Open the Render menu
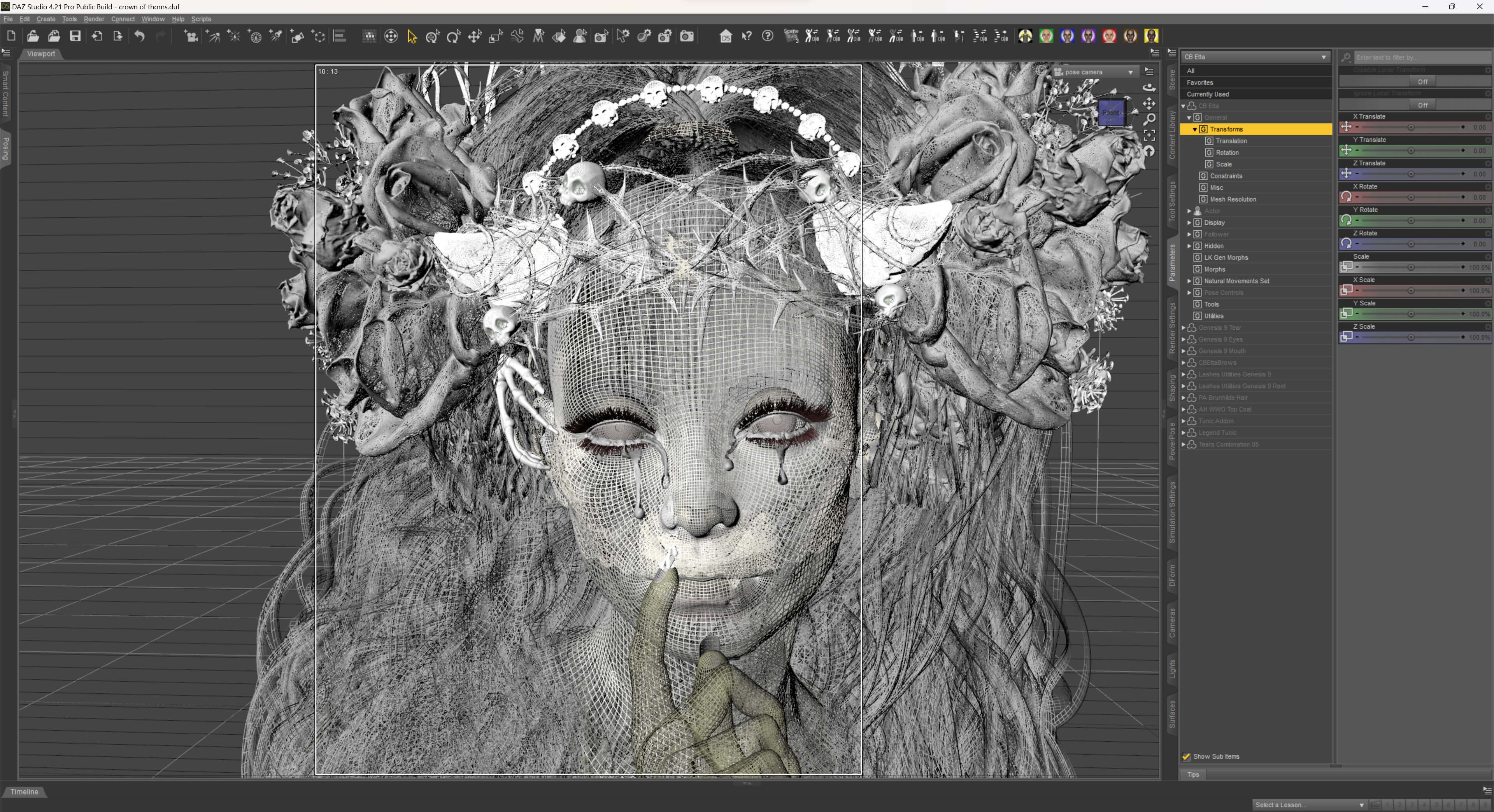Viewport: 1494px width, 812px height. click(94, 19)
